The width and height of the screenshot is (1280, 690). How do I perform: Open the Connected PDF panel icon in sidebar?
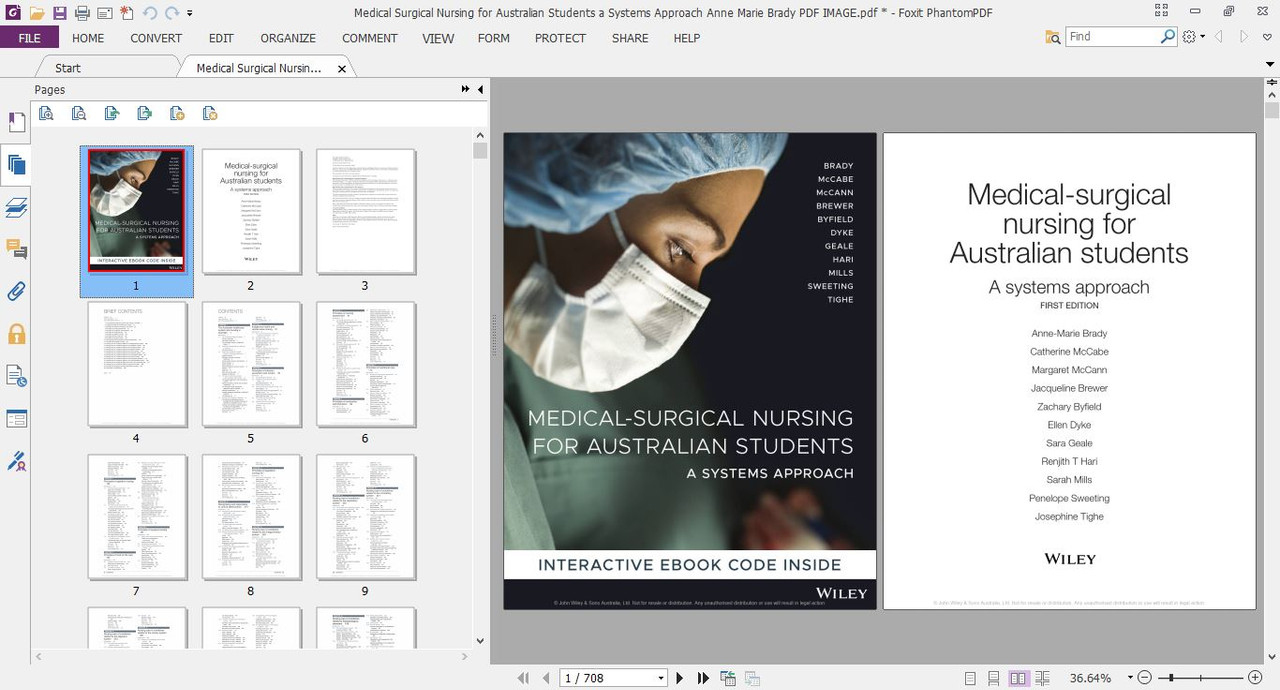[16, 376]
